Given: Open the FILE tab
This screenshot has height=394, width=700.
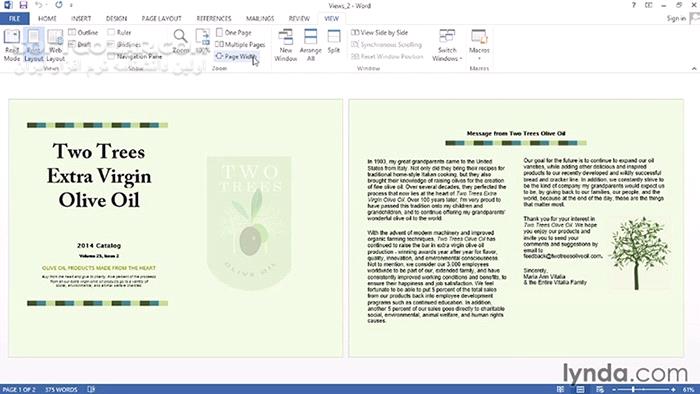Looking at the screenshot, I should [x=14, y=18].
